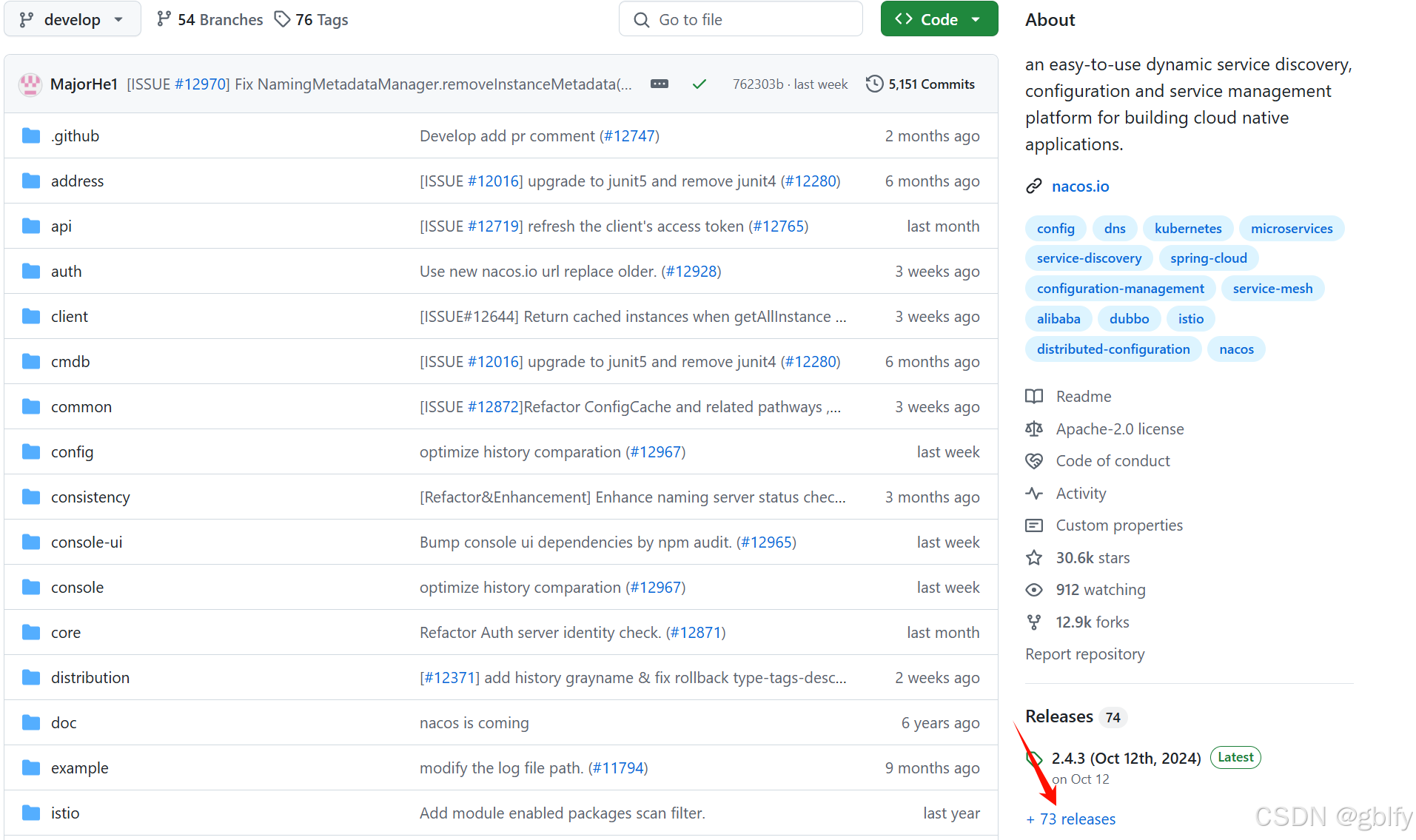Screen dimensions: 1416x840
Task: Open the istio folder
Action: point(65,813)
